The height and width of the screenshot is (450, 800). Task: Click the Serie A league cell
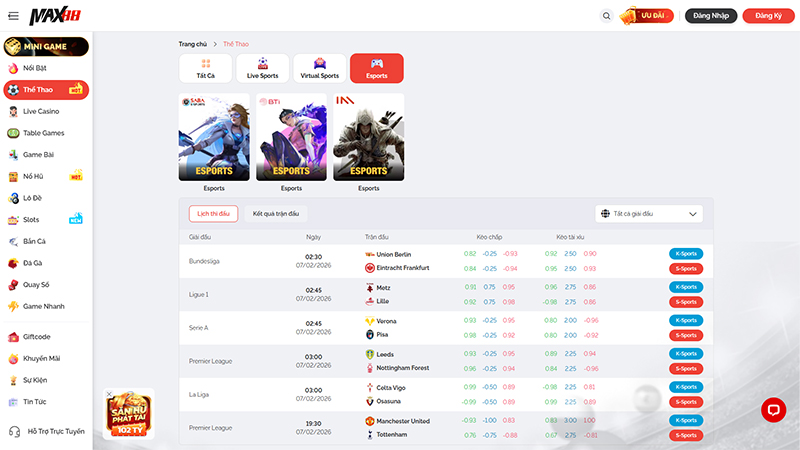click(198, 328)
